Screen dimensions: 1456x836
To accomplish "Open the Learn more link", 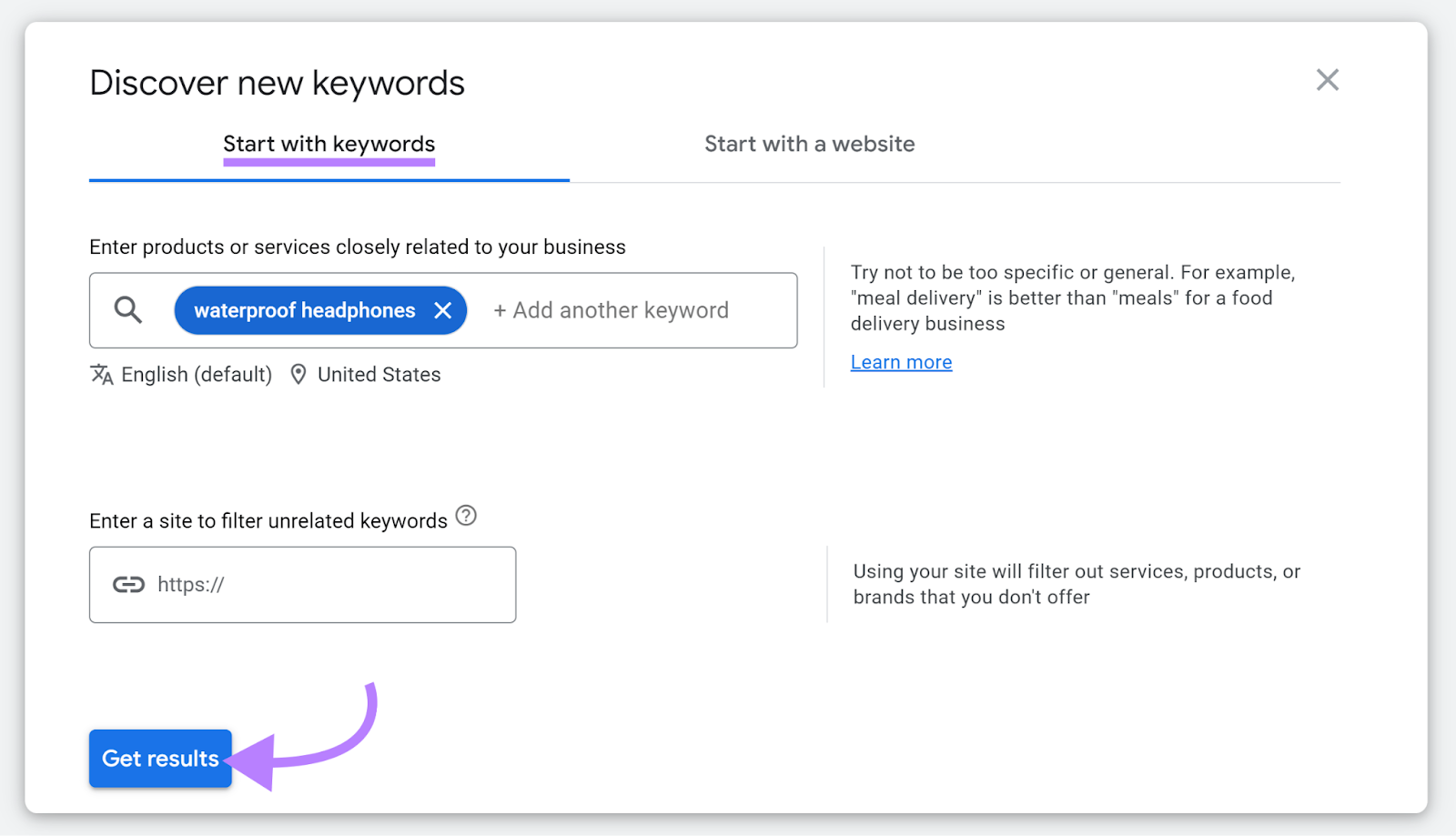I will coord(901,361).
